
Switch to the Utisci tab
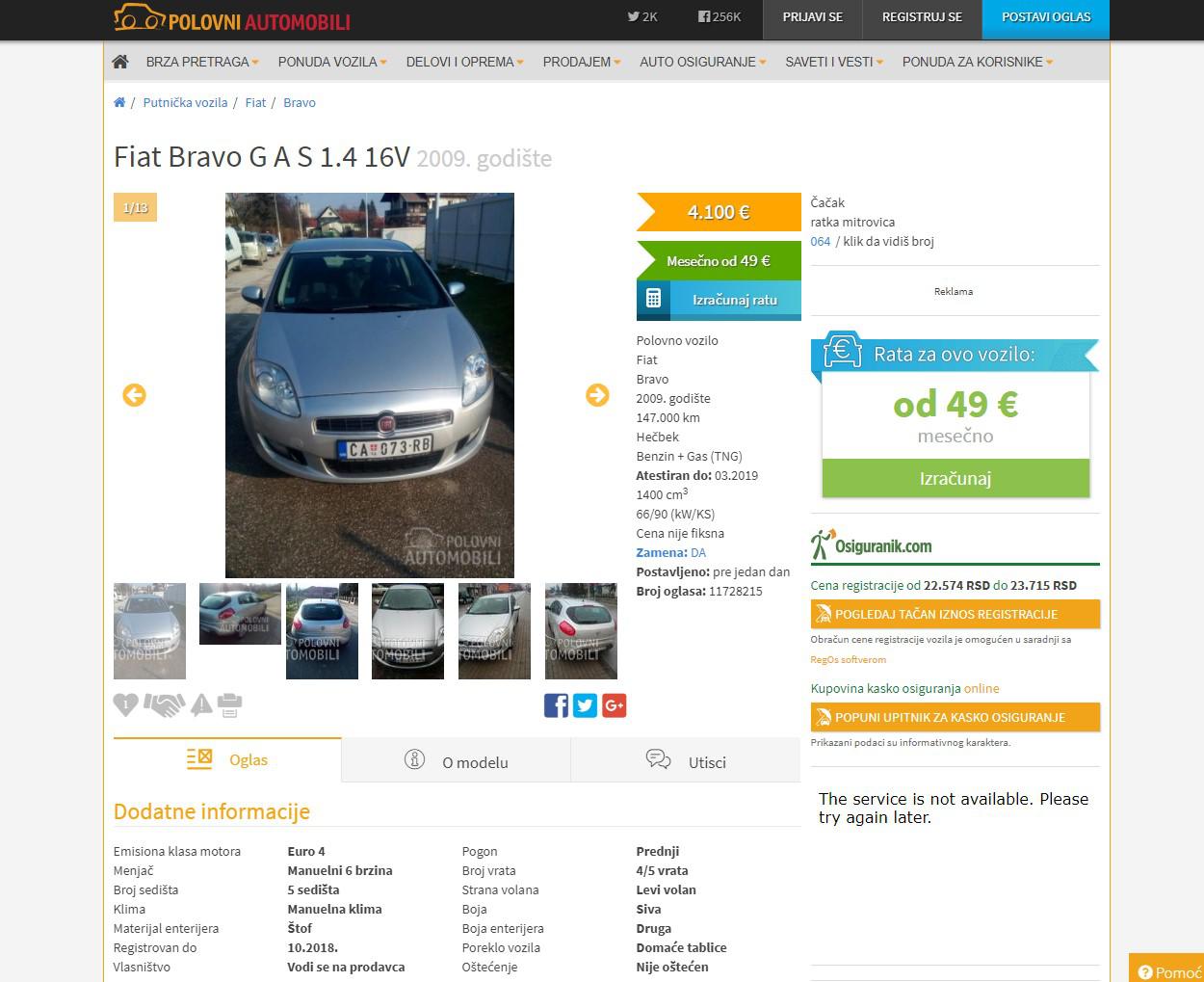point(686,760)
